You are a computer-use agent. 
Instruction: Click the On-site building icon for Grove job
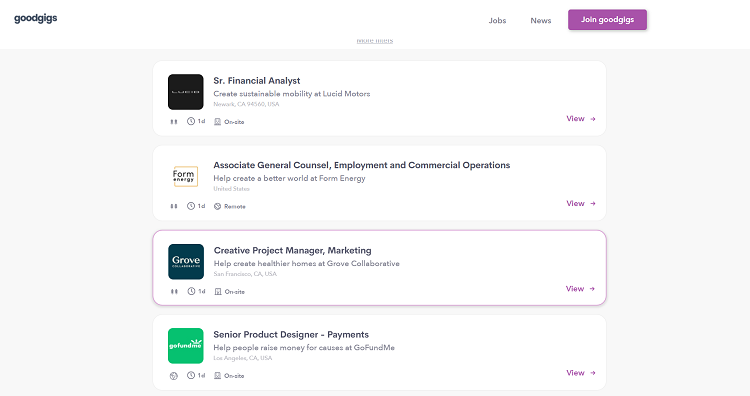pos(218,292)
